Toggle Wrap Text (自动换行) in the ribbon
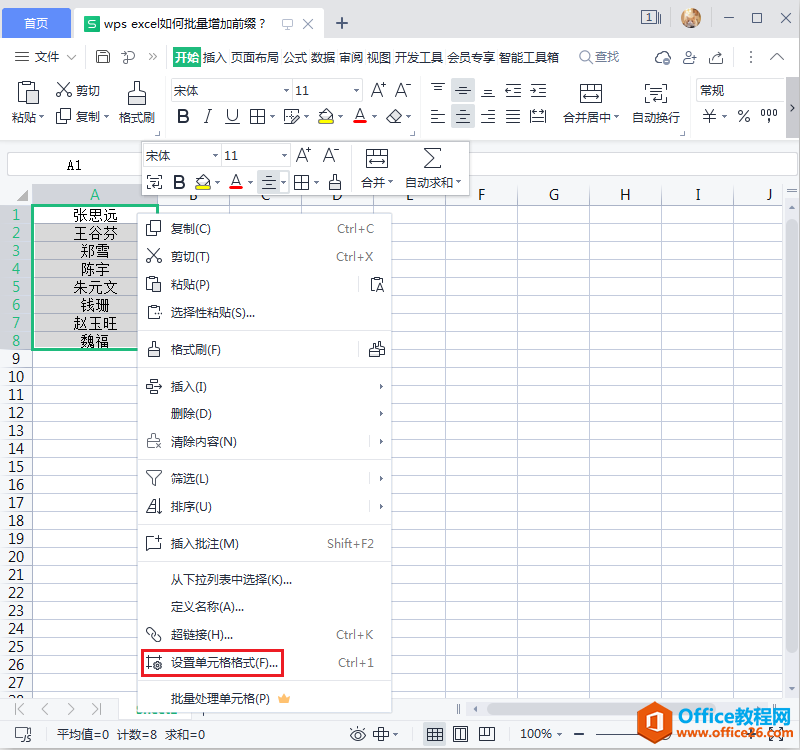 pyautogui.click(x=655, y=102)
